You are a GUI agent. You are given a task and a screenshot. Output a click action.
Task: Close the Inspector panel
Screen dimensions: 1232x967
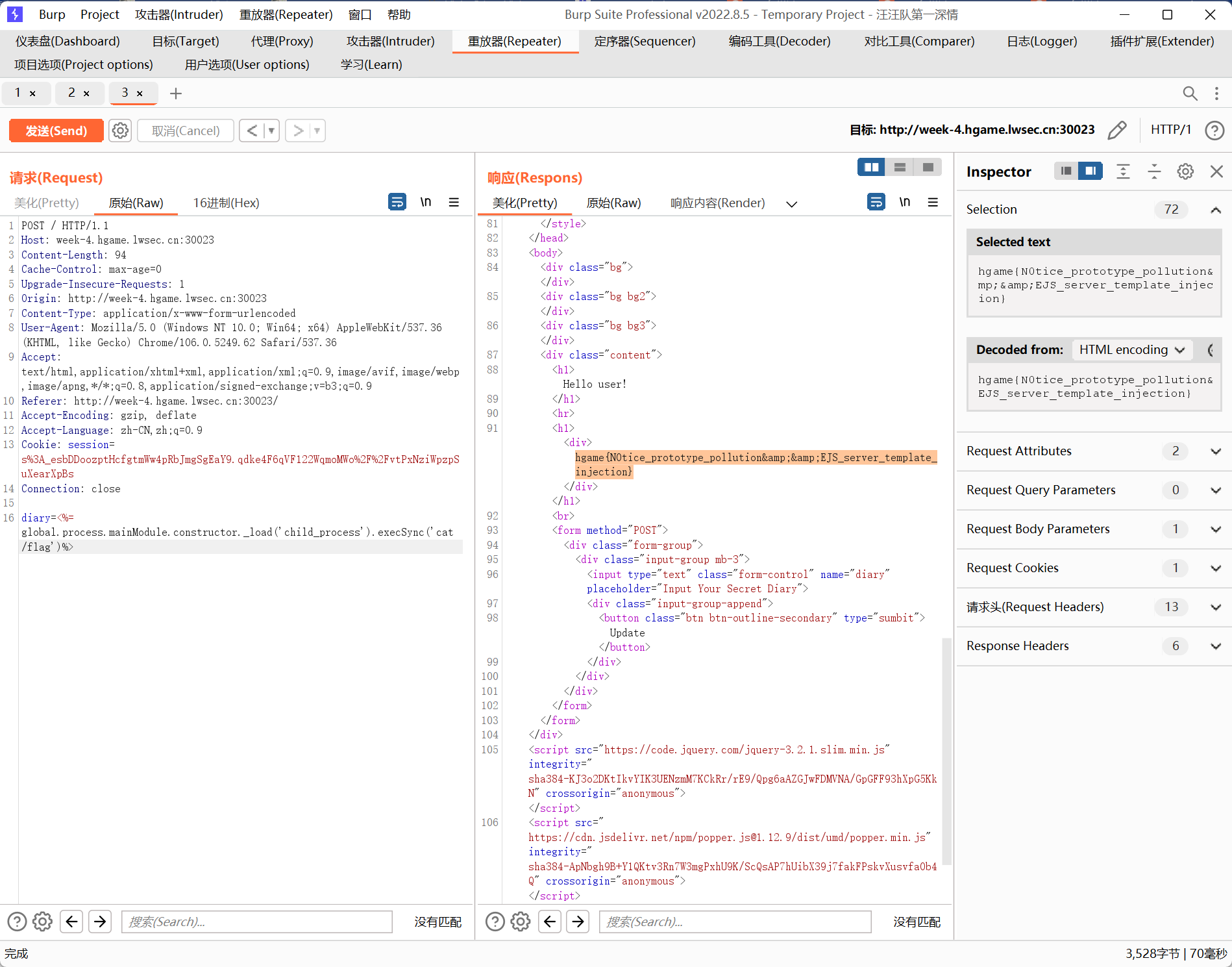pos(1216,171)
